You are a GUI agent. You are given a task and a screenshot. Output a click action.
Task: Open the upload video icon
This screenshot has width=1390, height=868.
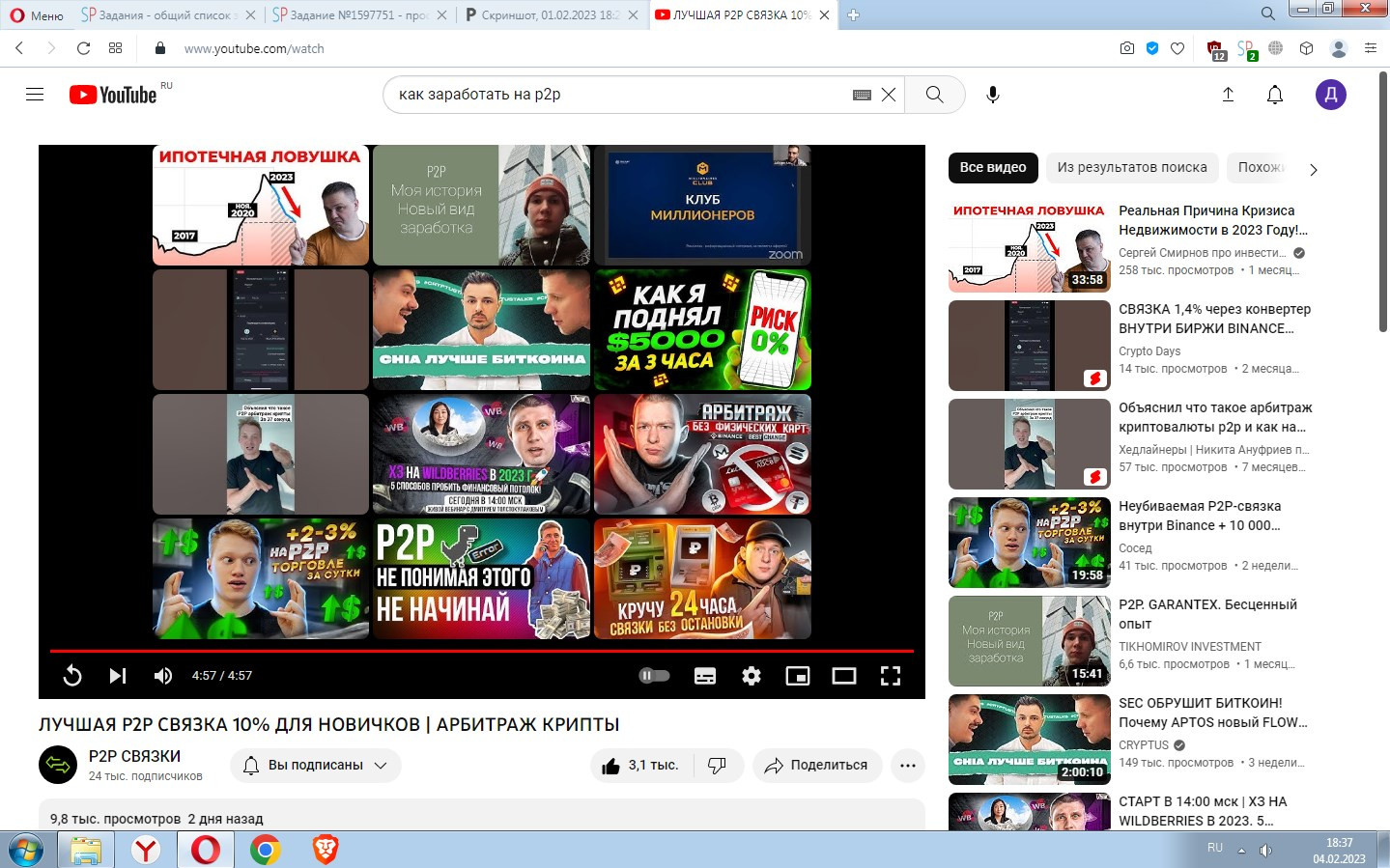1228,95
